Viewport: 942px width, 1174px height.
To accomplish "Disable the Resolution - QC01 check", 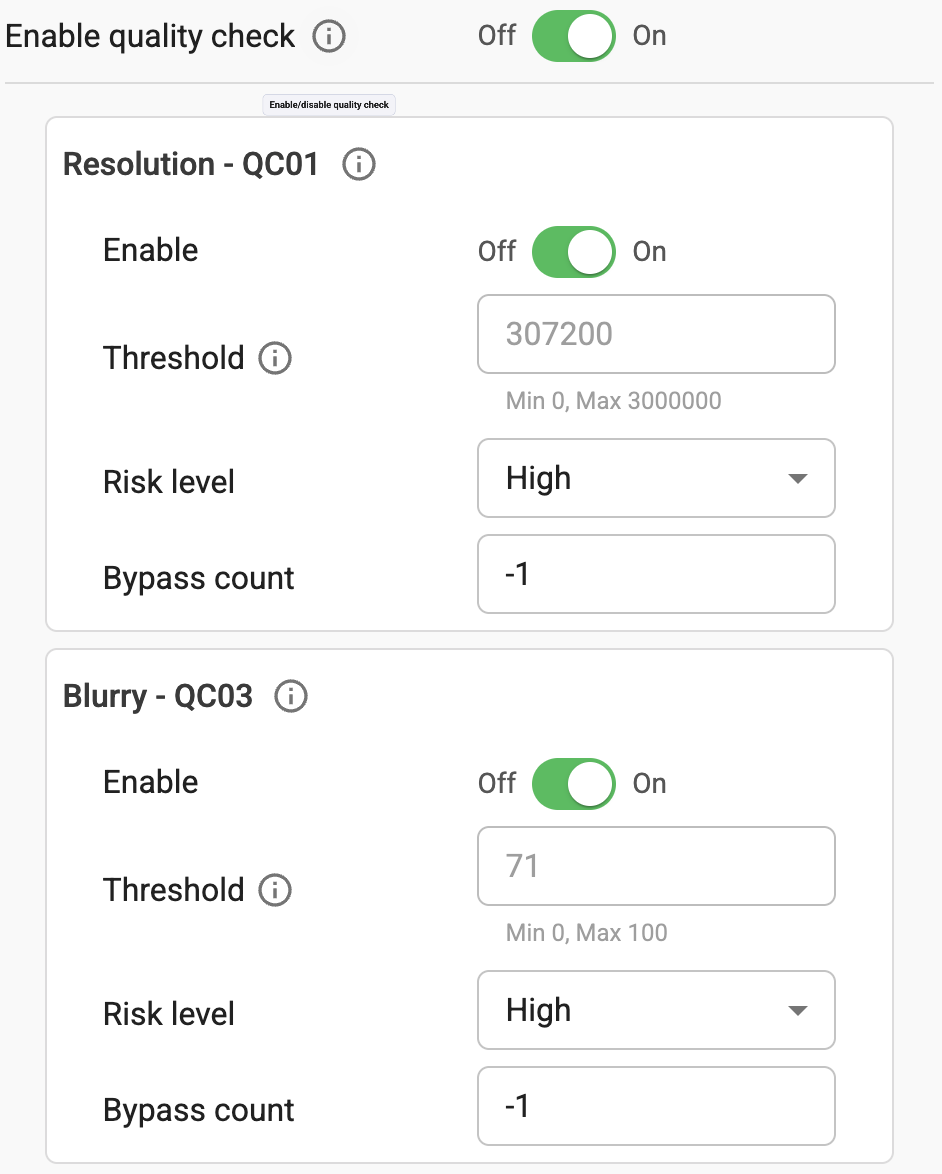I will [573, 251].
